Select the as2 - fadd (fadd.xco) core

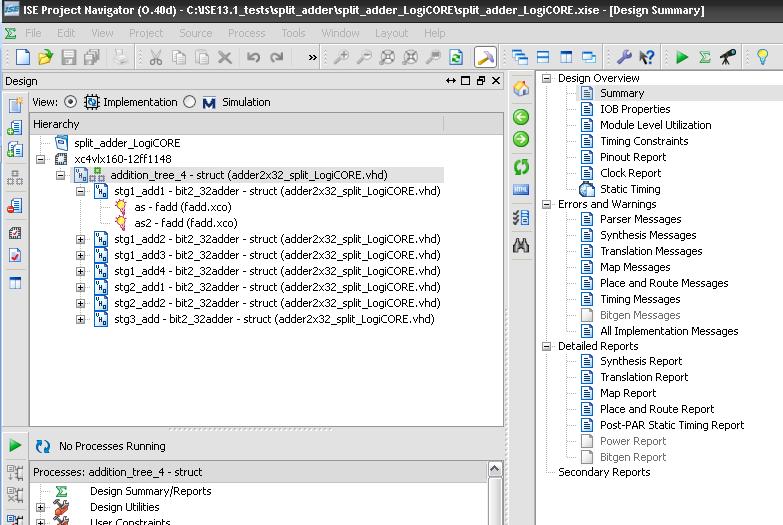point(186,223)
